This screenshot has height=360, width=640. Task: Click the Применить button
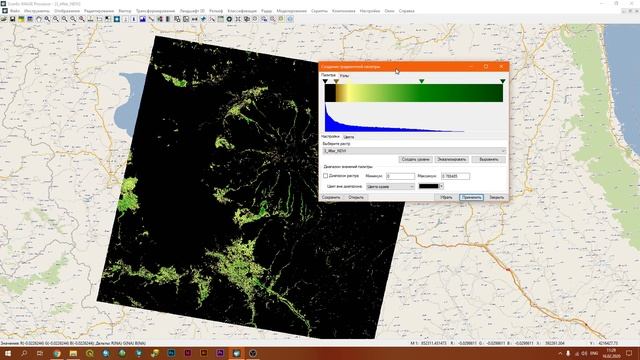click(471, 198)
